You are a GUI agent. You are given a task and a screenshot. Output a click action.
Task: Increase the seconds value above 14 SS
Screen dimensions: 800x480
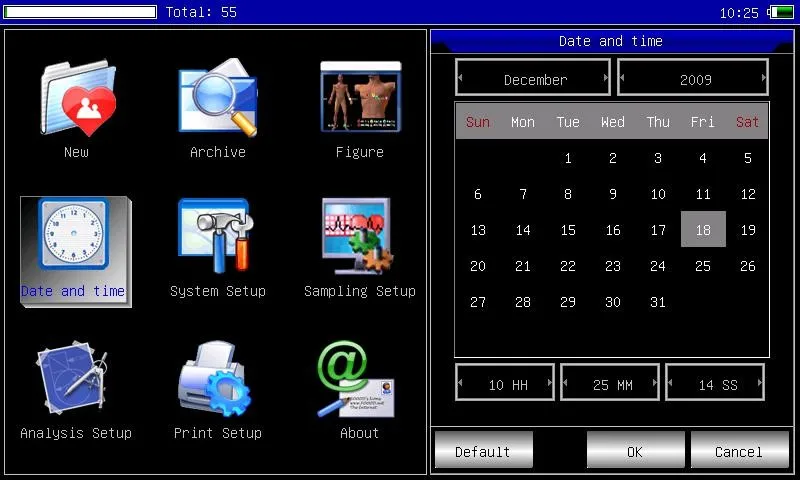[759, 383]
